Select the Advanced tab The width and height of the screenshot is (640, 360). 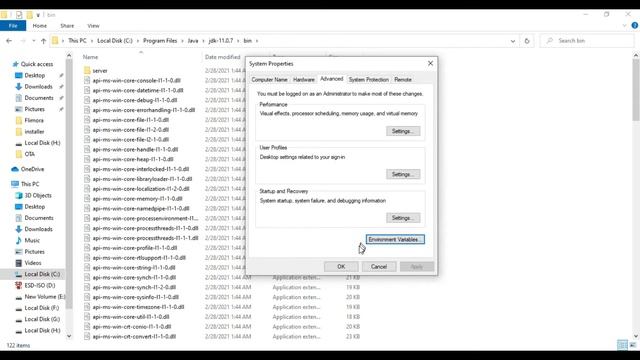click(x=331, y=79)
